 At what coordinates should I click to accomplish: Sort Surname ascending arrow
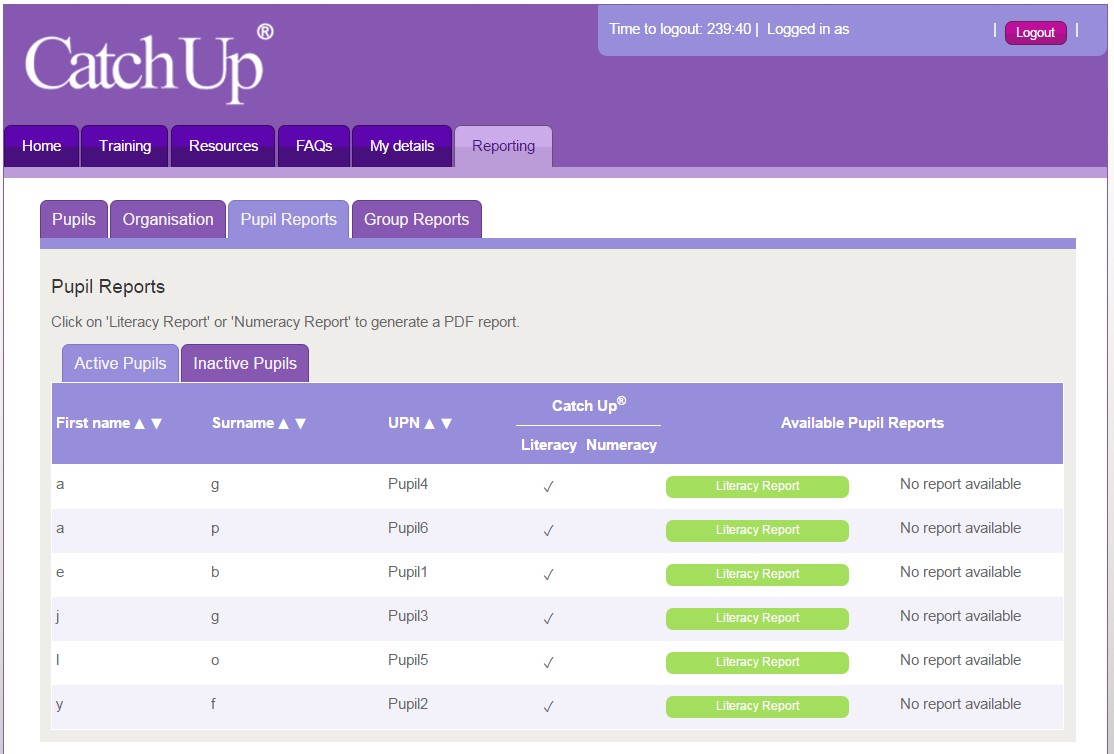tap(283, 424)
